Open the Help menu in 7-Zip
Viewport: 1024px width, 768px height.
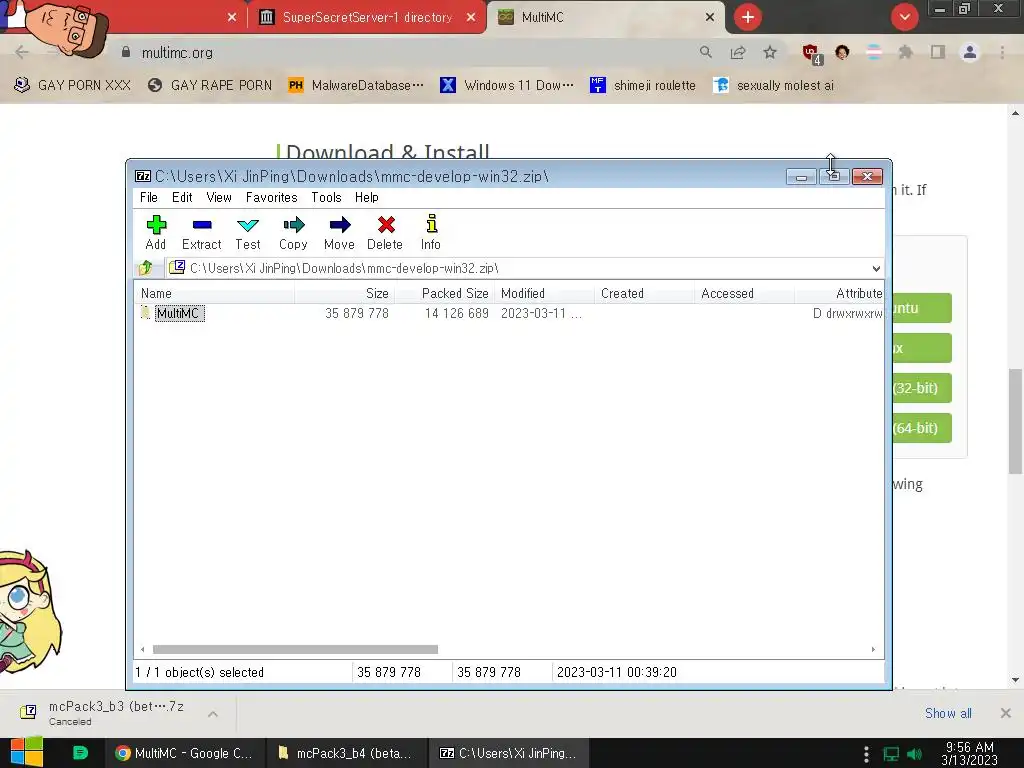tap(367, 197)
